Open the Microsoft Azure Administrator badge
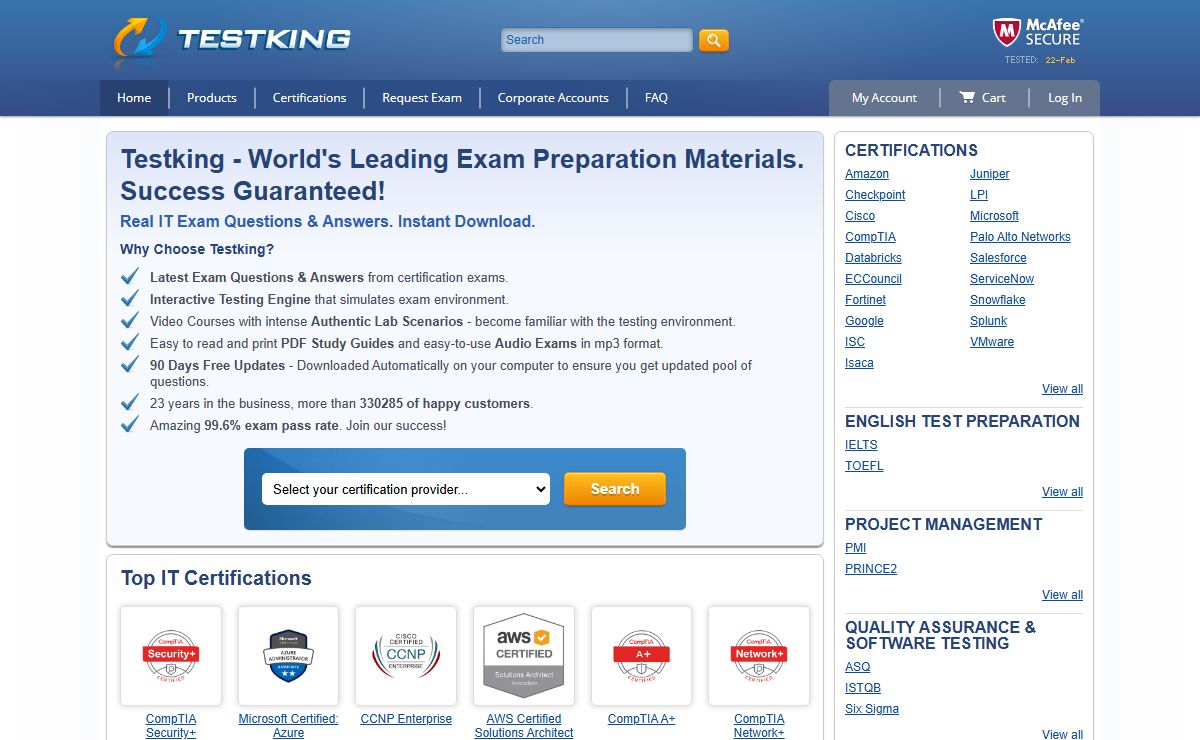 288,656
